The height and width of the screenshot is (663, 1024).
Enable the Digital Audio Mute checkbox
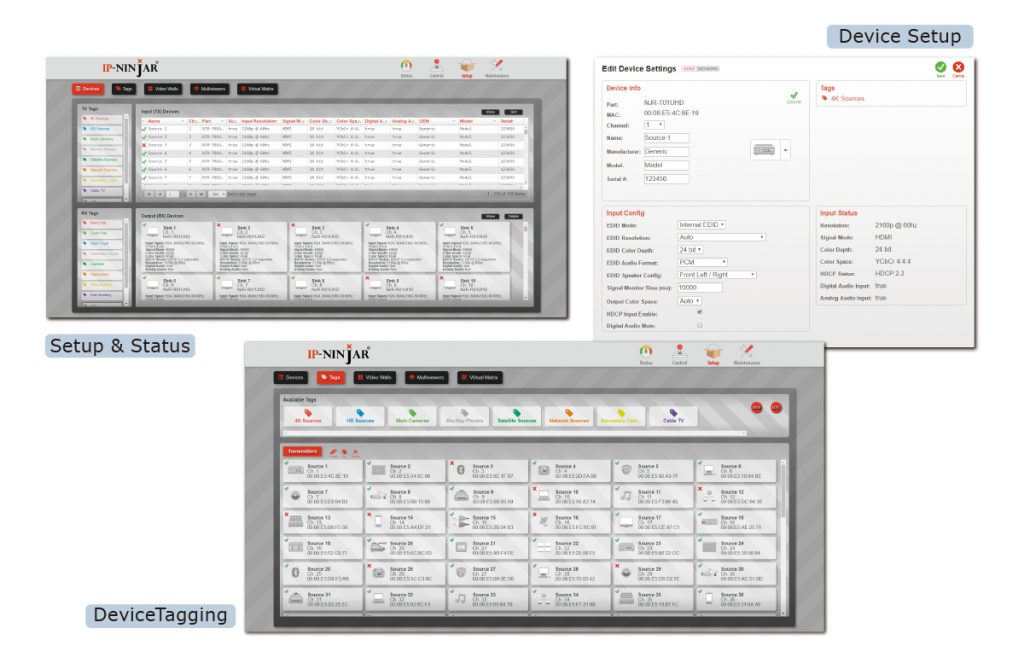coord(699,325)
